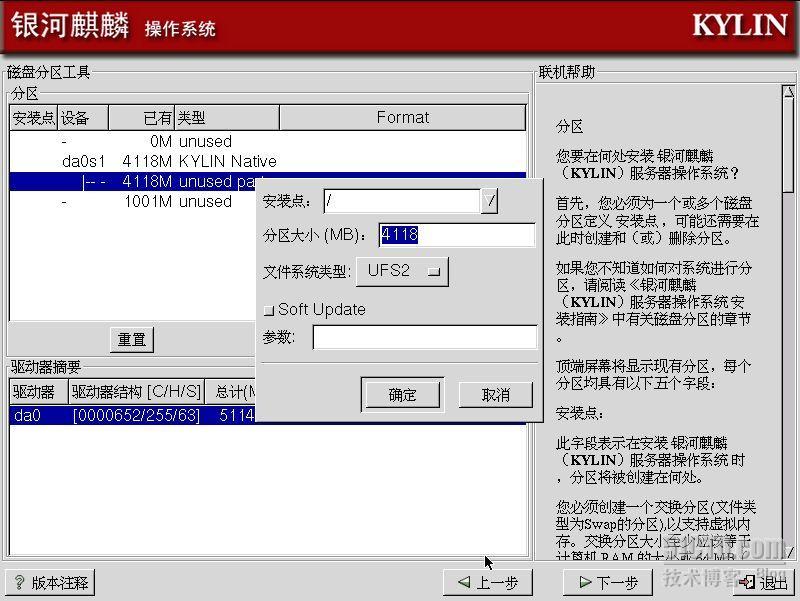This screenshot has width=800, height=601.
Task: Open the 安装点 mount point dropdown arrow
Action: click(x=489, y=201)
